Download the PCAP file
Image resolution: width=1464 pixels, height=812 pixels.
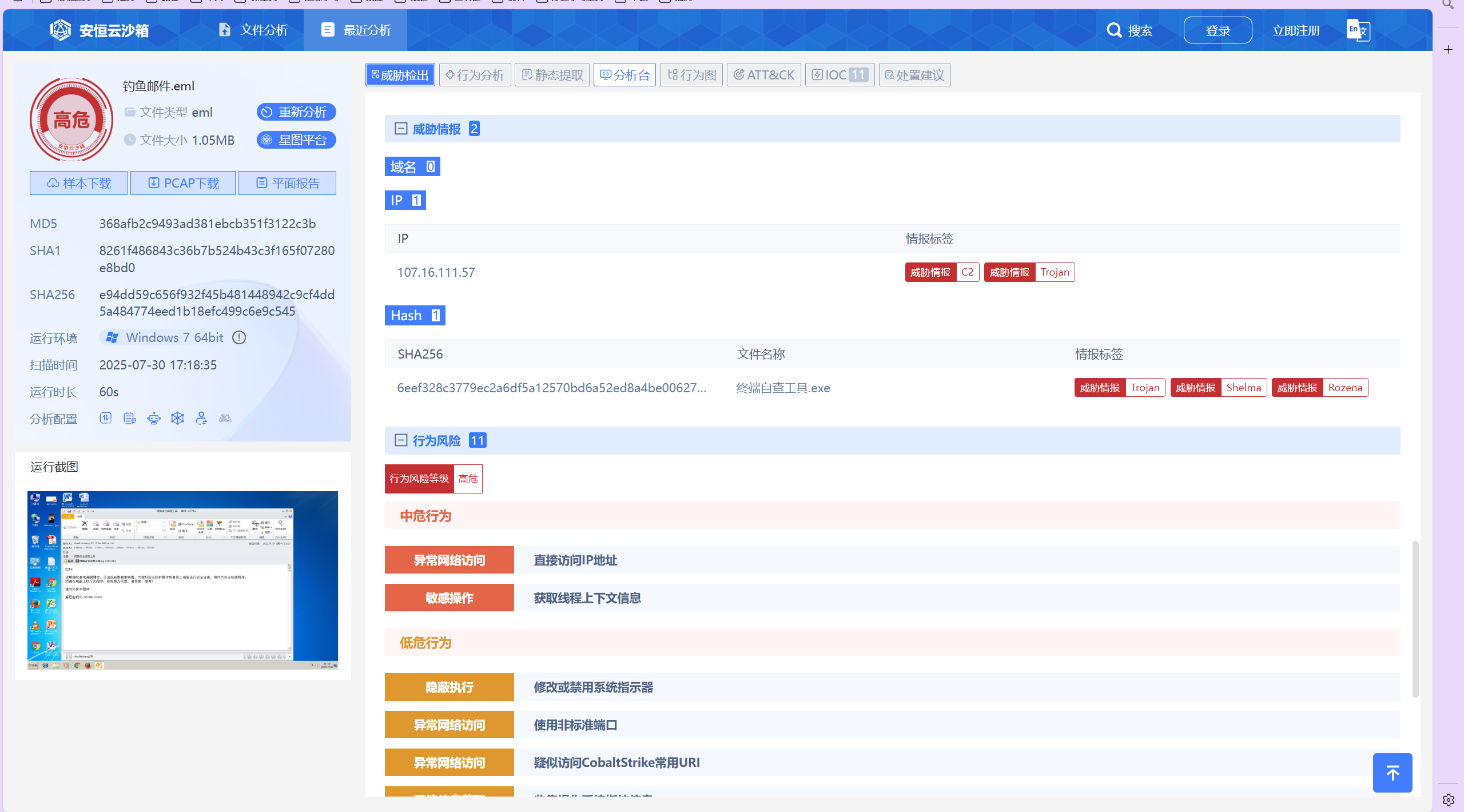pos(183,183)
